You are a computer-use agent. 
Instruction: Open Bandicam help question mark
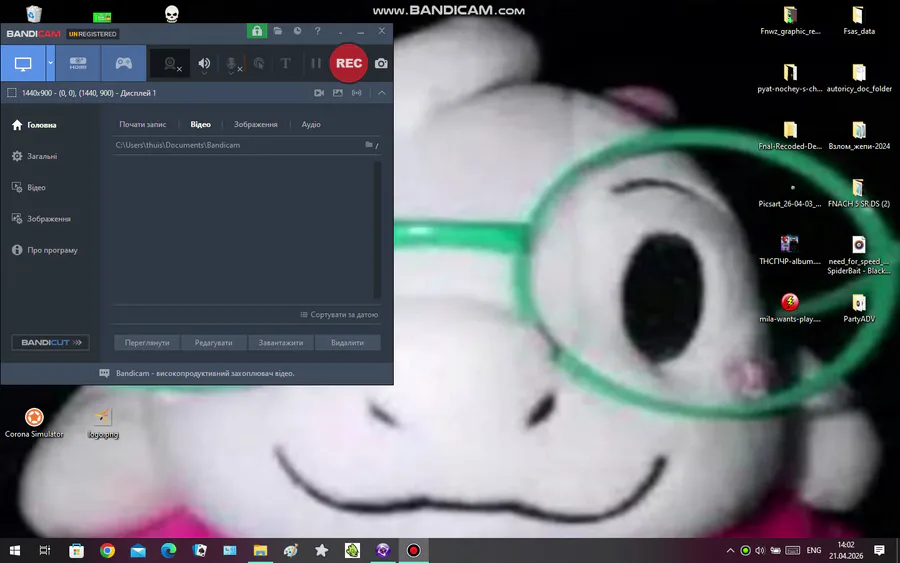[x=317, y=31]
